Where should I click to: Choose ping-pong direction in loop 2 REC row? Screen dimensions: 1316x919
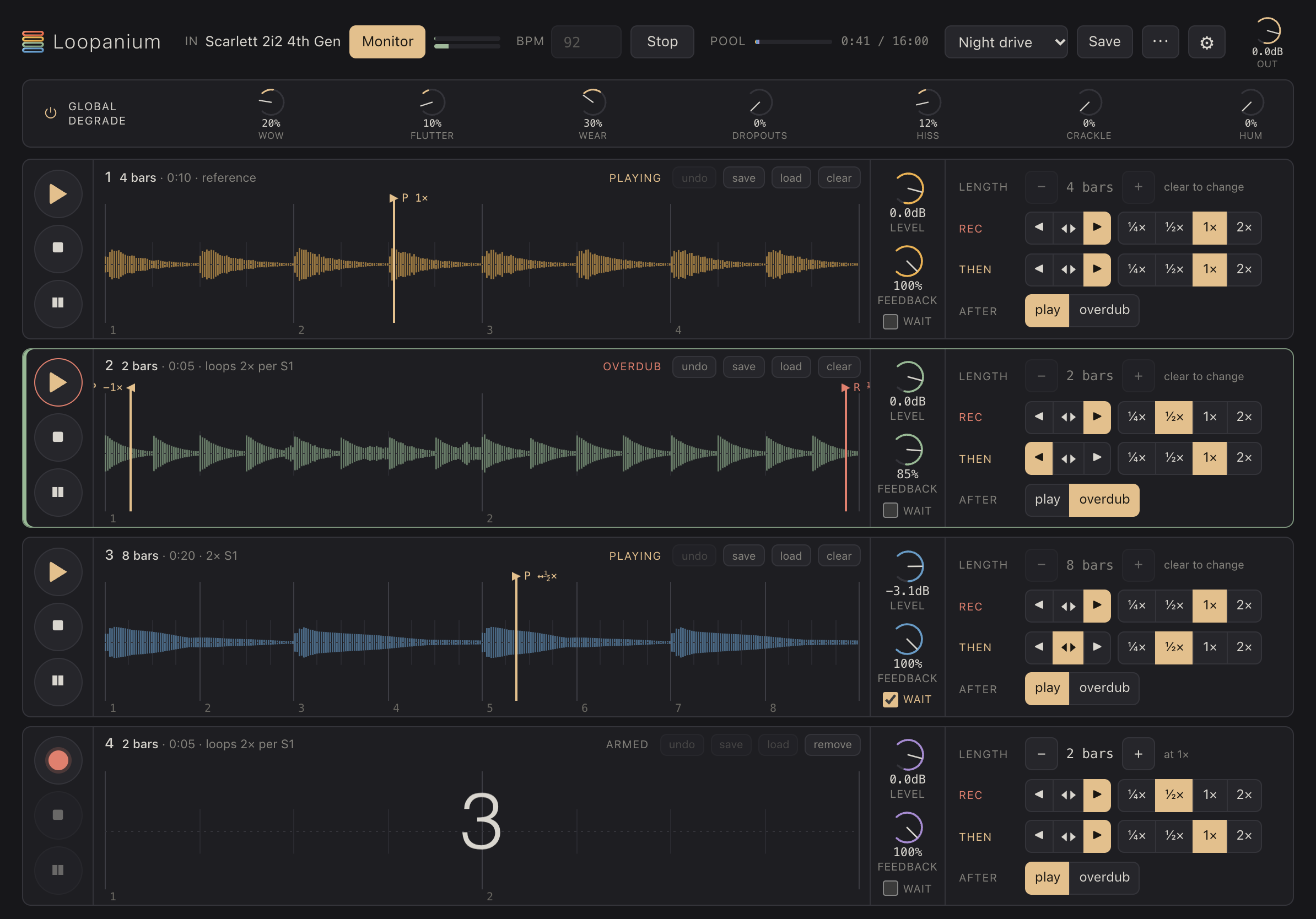pyautogui.click(x=1068, y=417)
